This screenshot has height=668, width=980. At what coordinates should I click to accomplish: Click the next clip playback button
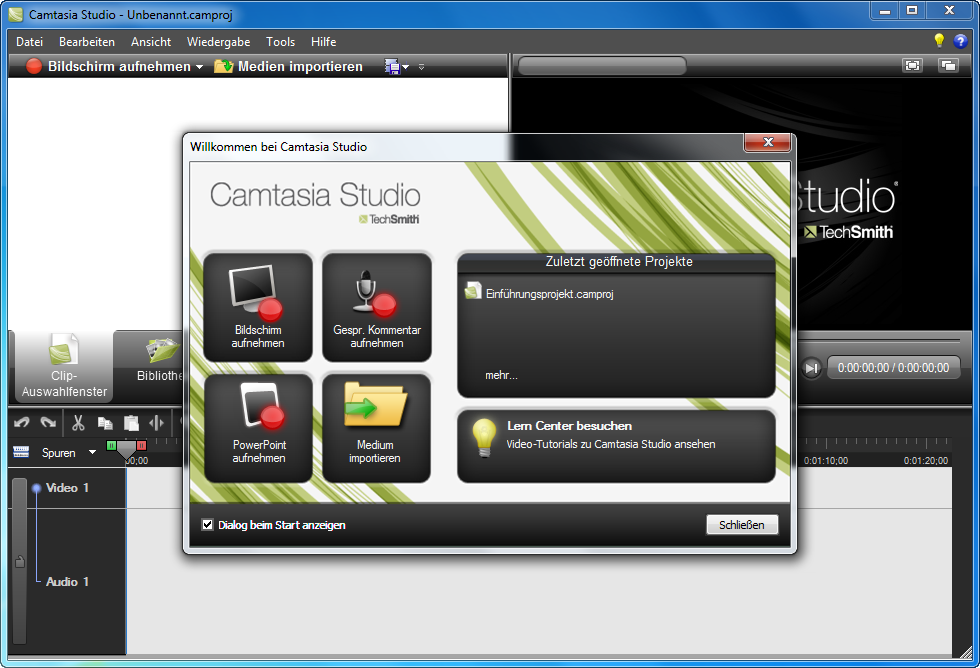(x=811, y=368)
